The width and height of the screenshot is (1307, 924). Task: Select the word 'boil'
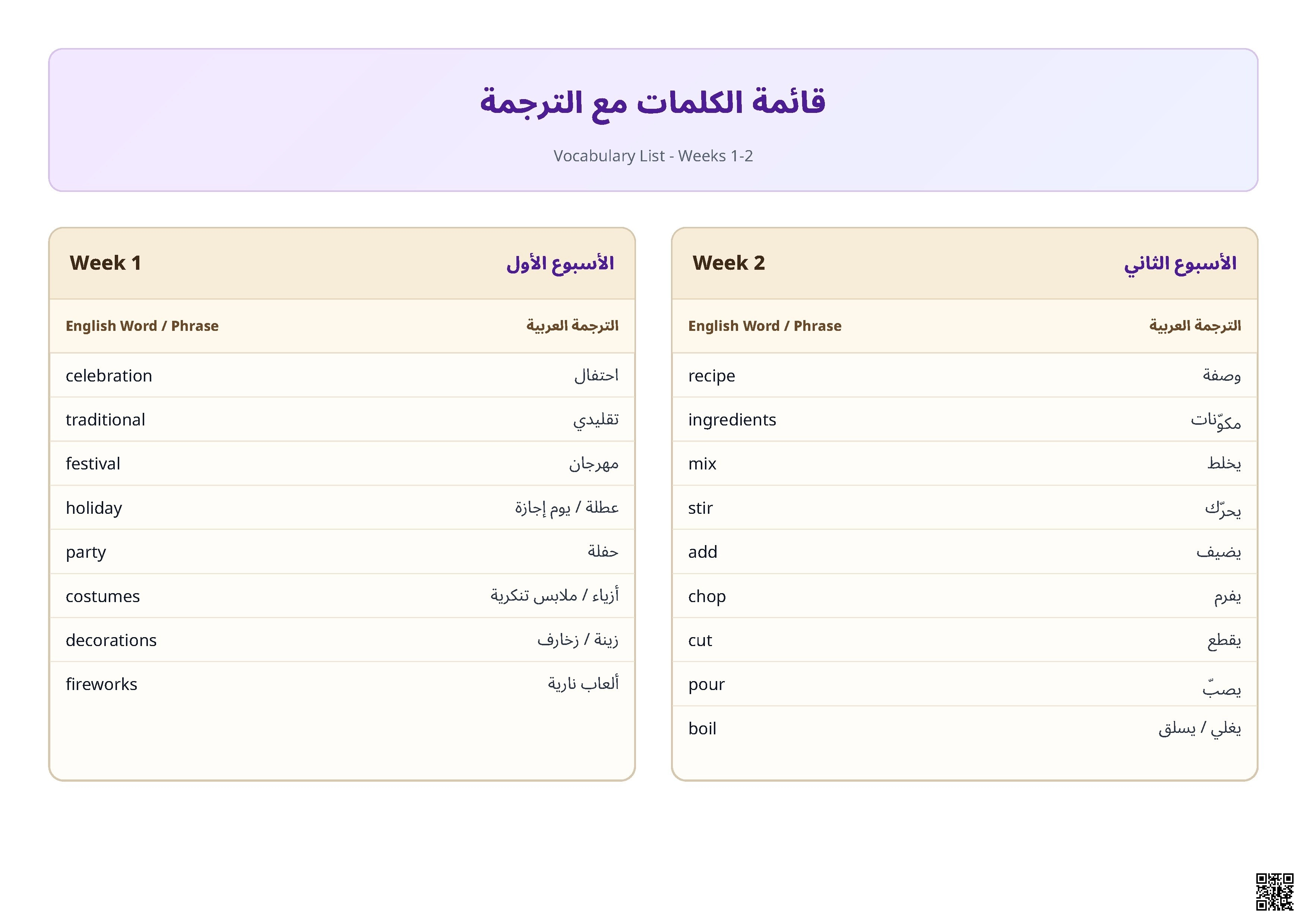[x=702, y=729]
